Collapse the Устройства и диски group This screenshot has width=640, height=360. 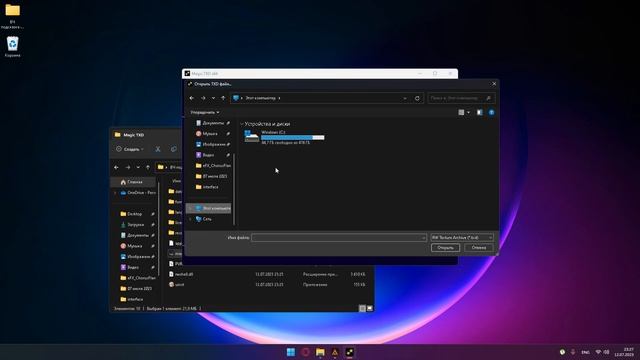pos(242,124)
